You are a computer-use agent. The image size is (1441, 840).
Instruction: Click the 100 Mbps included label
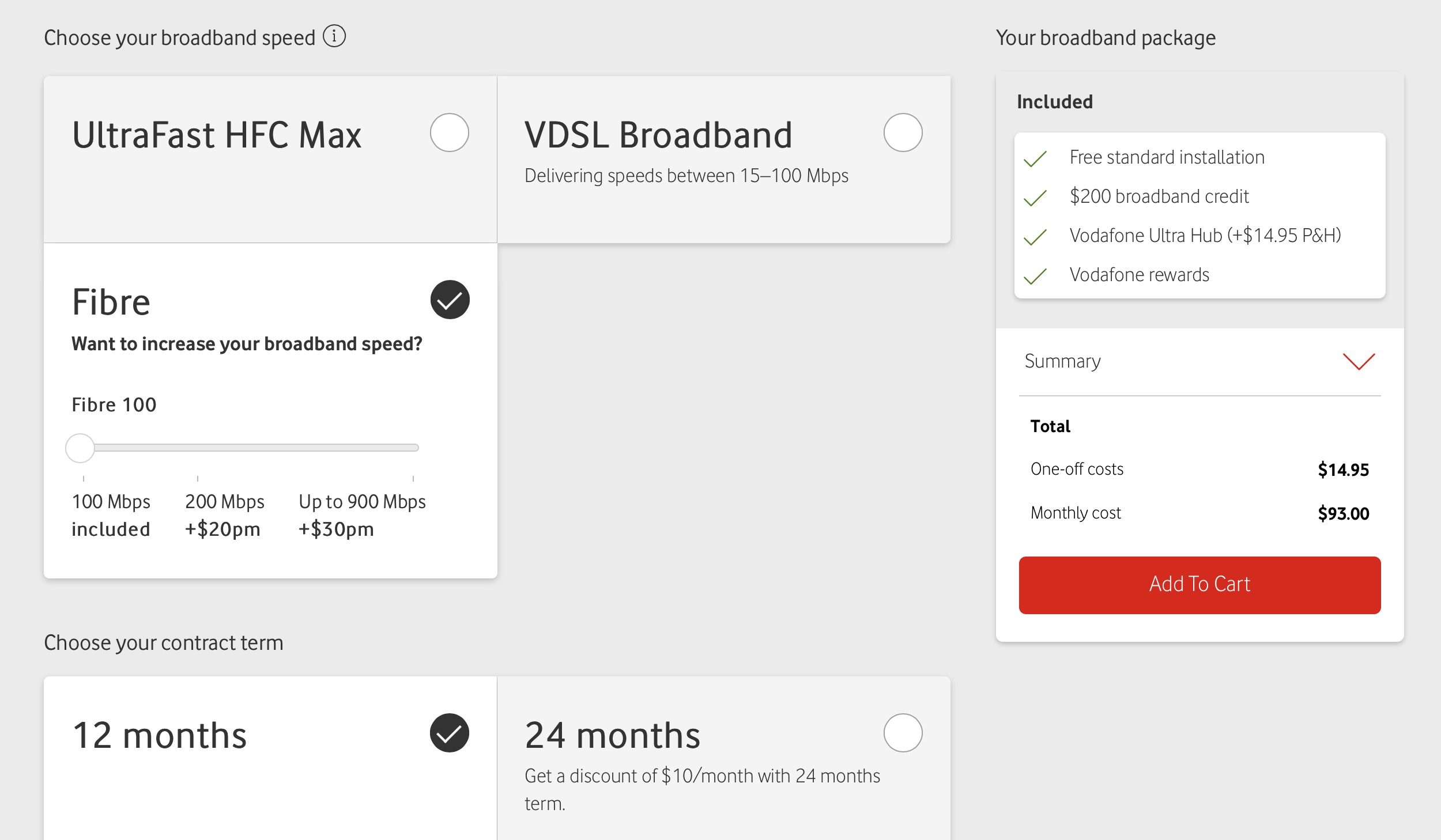tap(111, 514)
